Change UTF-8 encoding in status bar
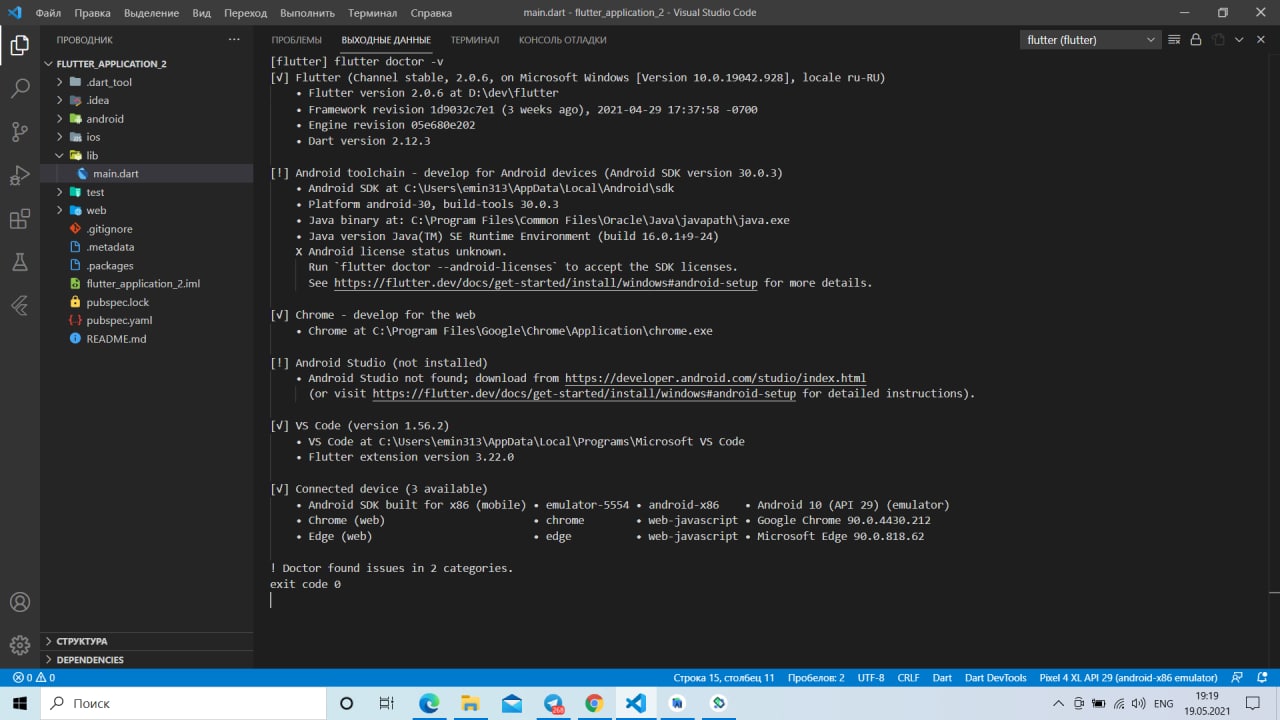Image resolution: width=1280 pixels, height=720 pixels. click(871, 677)
